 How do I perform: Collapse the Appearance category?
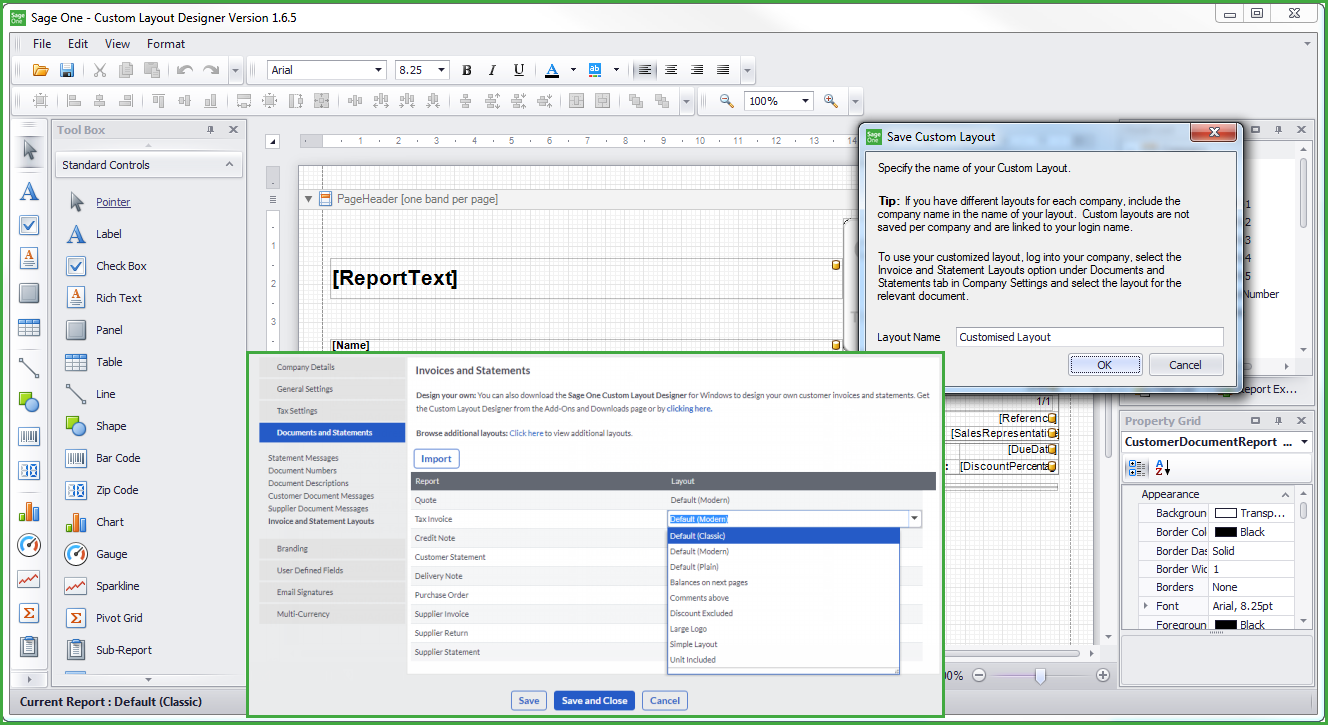click(x=1286, y=494)
